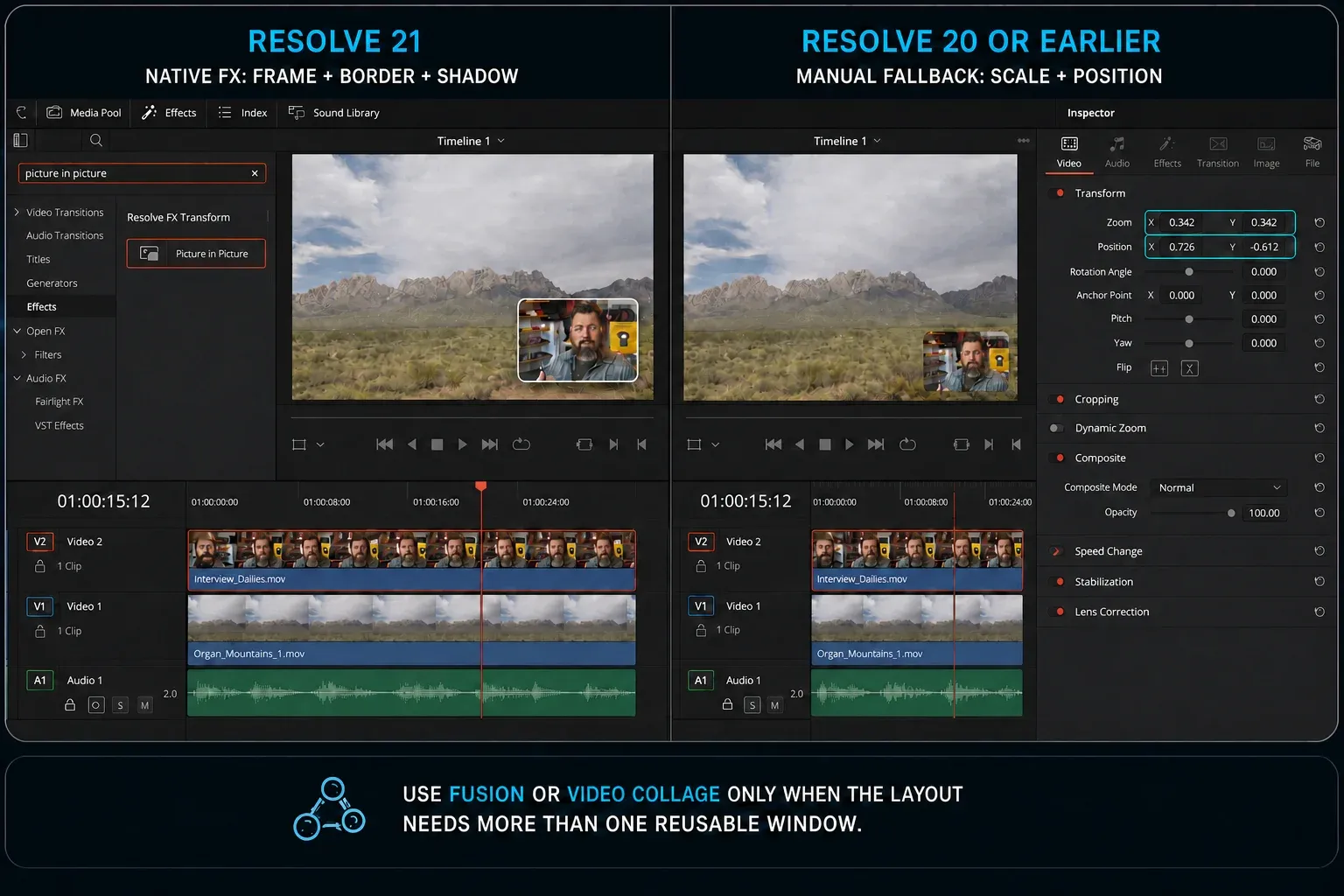Solo Audio 1 track in left timeline
1344x896 pixels.
pos(121,705)
